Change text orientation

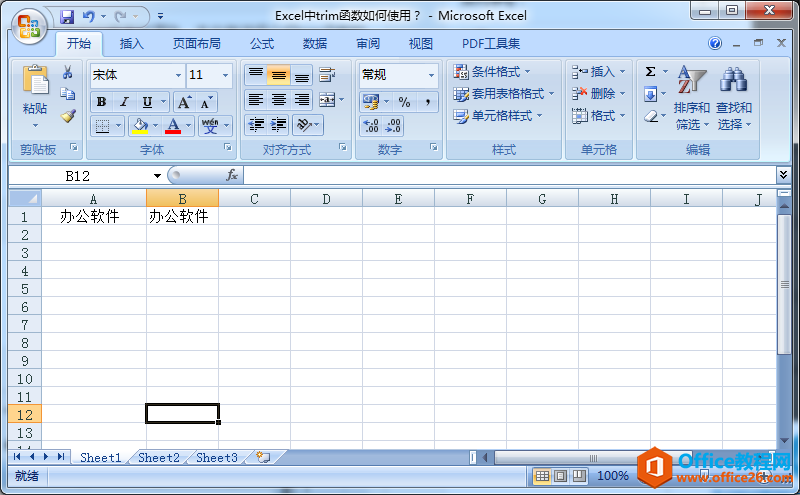pyautogui.click(x=305, y=125)
